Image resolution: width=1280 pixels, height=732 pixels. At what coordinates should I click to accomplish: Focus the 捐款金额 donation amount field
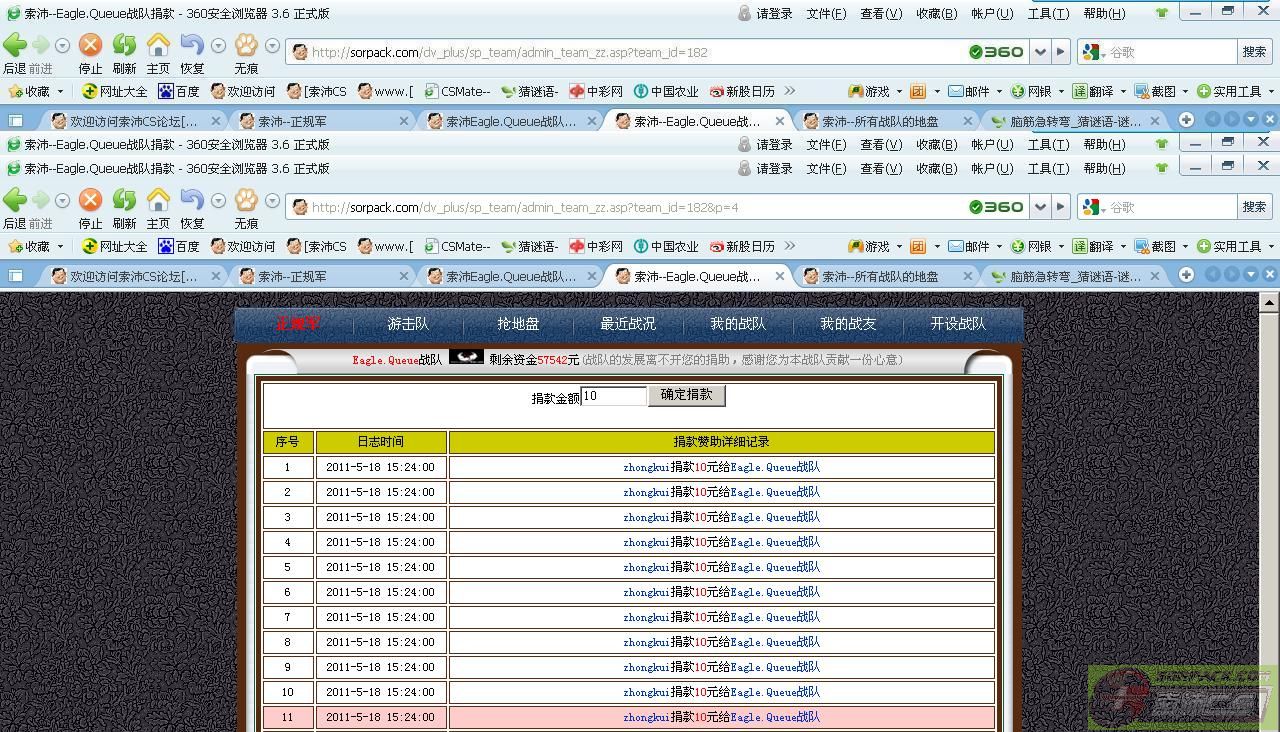(613, 396)
